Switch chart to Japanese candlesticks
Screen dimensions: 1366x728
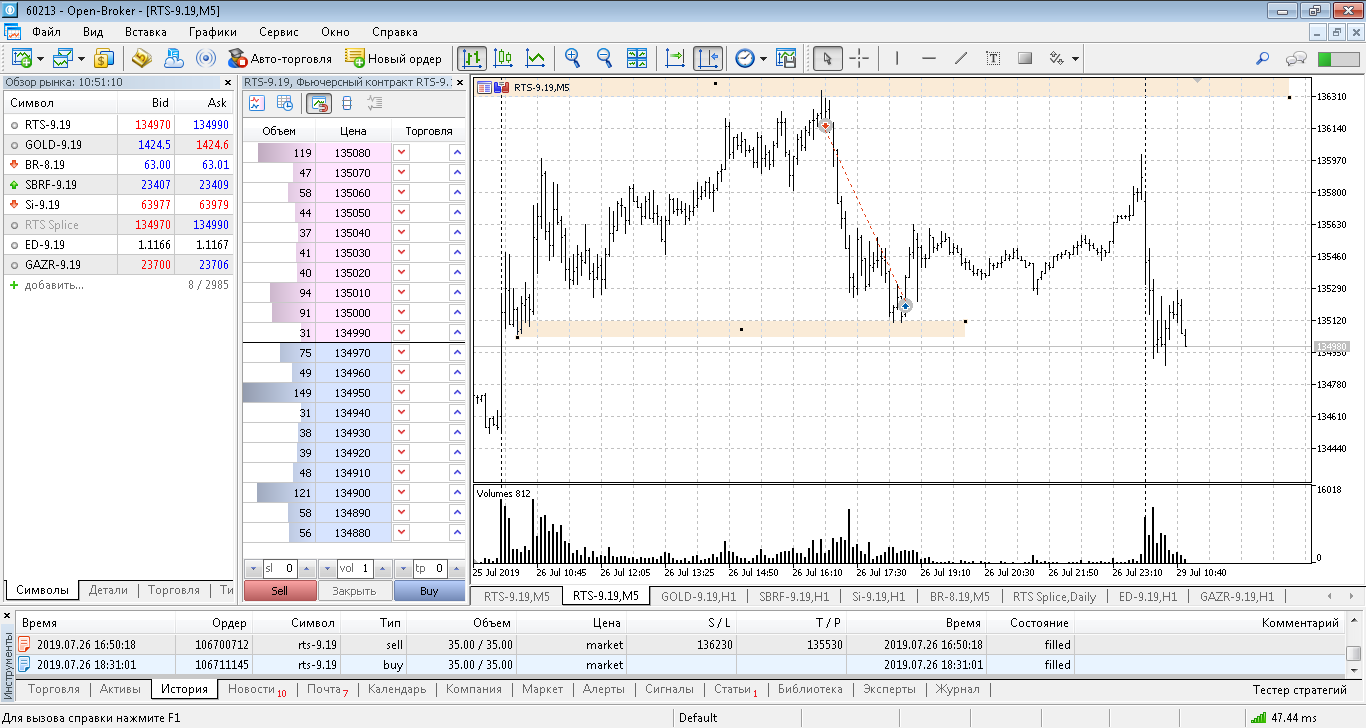point(503,58)
